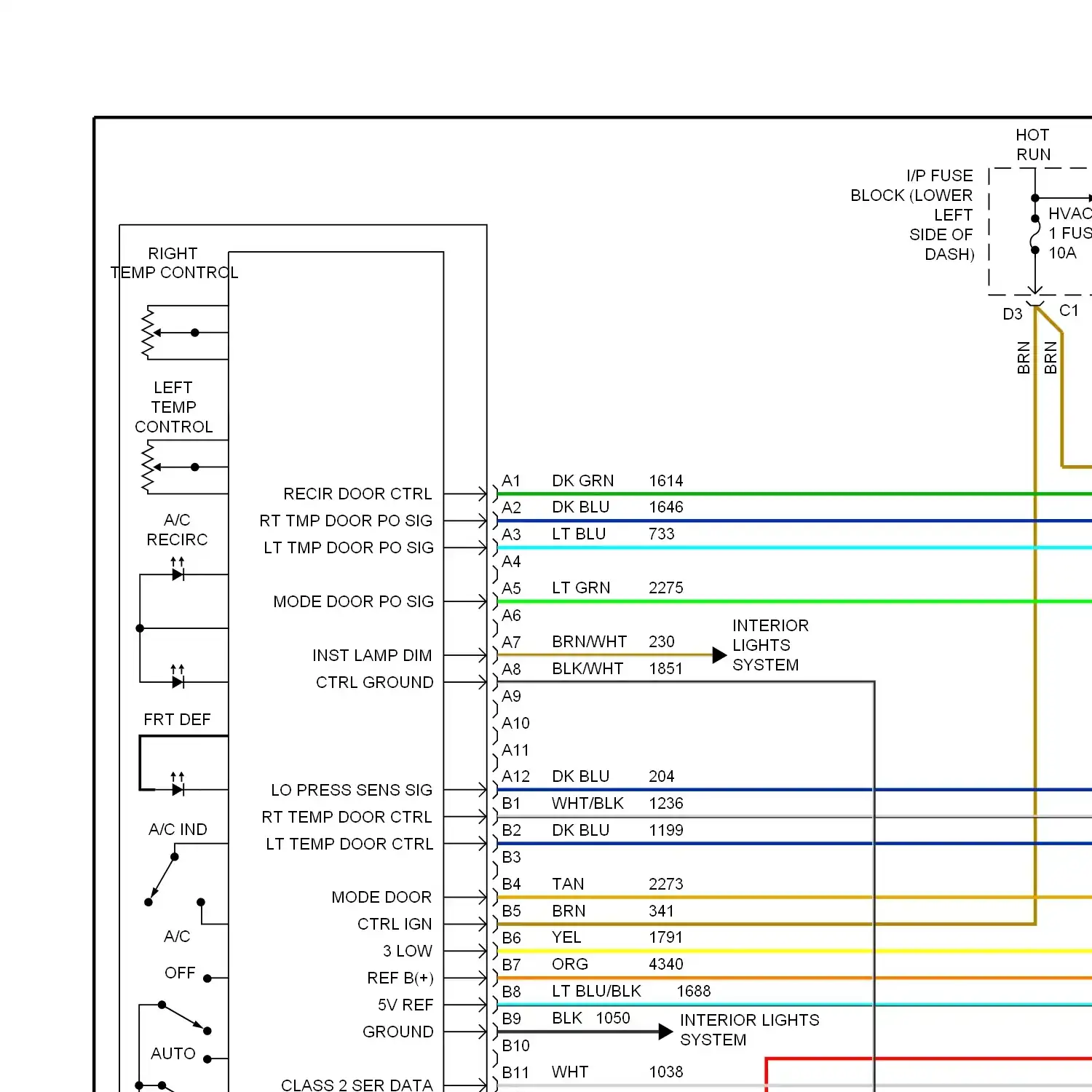
Task: Select circuit number "2275"
Action: pos(666,587)
